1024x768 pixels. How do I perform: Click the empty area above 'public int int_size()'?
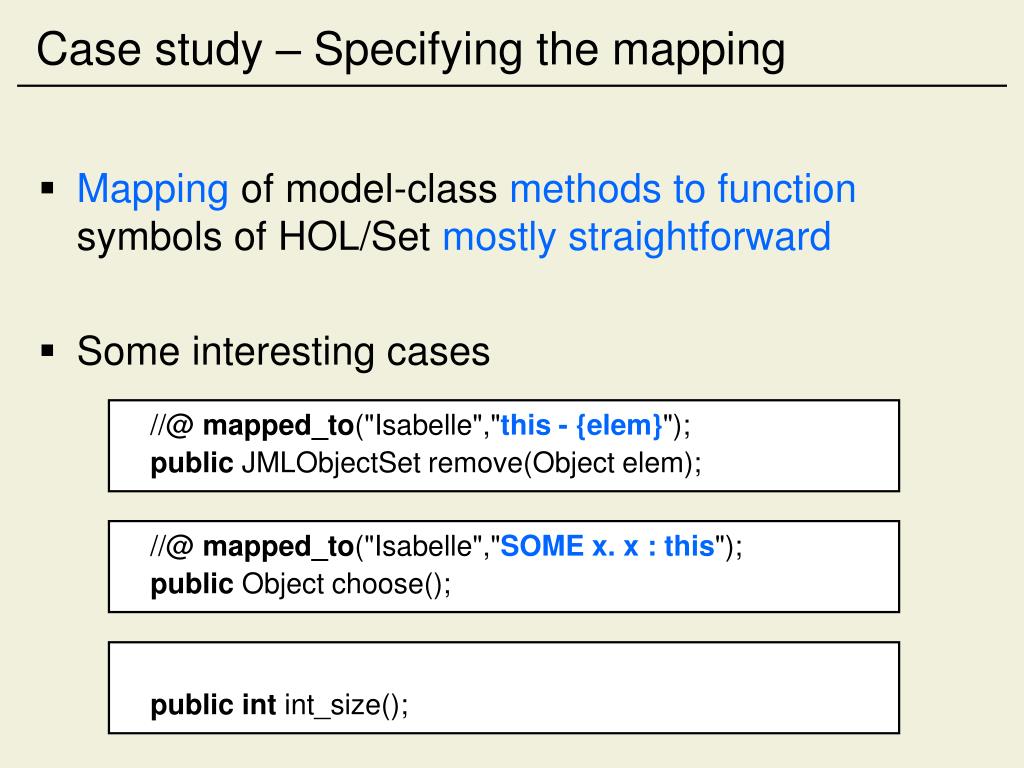click(x=504, y=666)
